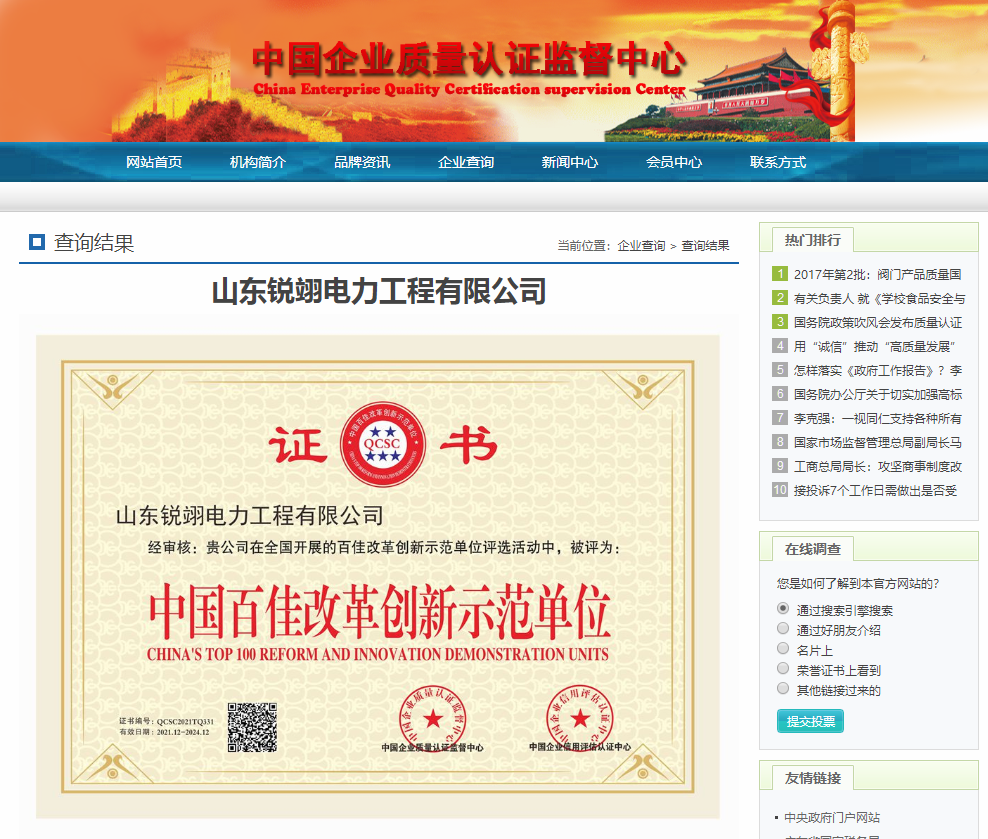Click the 友情链接 tab header
Viewport: 988px width, 839px height.
[x=812, y=778]
